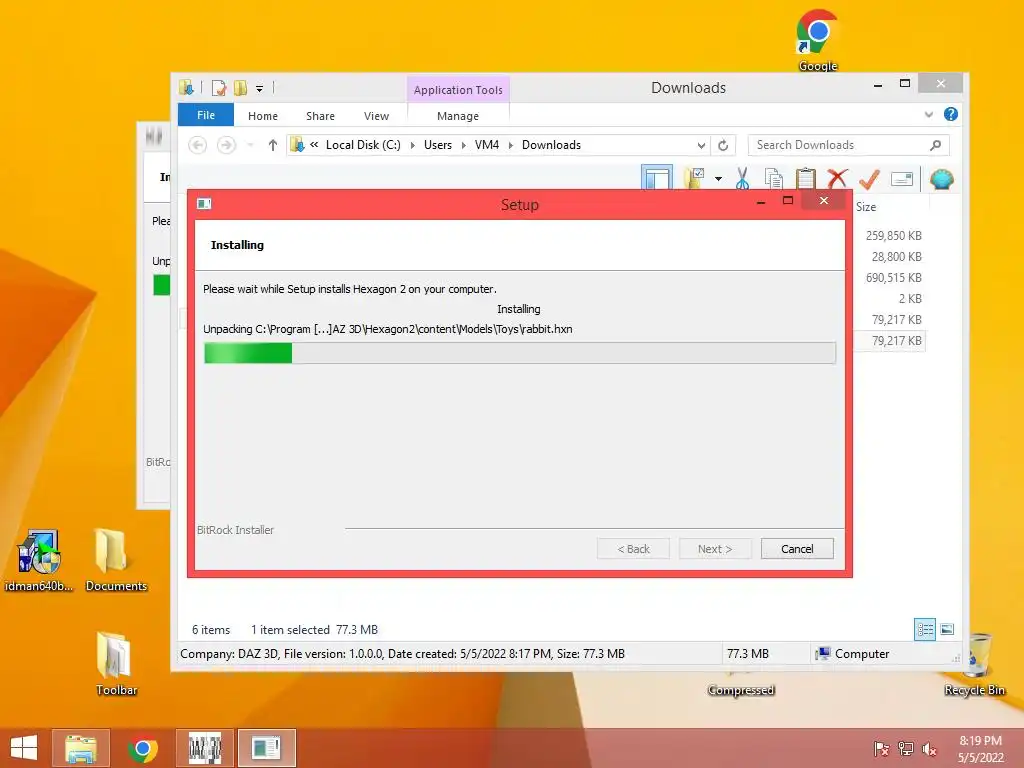Click Local Disk (C:) in breadcrumb
Image resolution: width=1024 pixels, height=768 pixels.
tap(363, 145)
